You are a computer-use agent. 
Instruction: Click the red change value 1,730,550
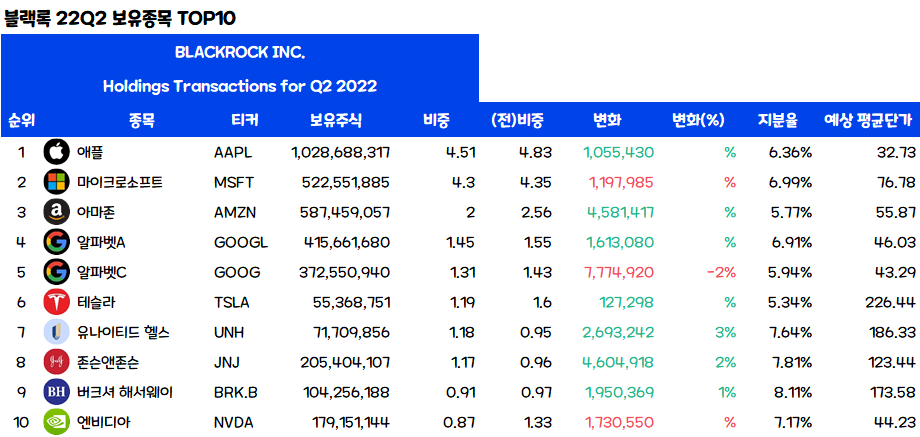[618, 422]
